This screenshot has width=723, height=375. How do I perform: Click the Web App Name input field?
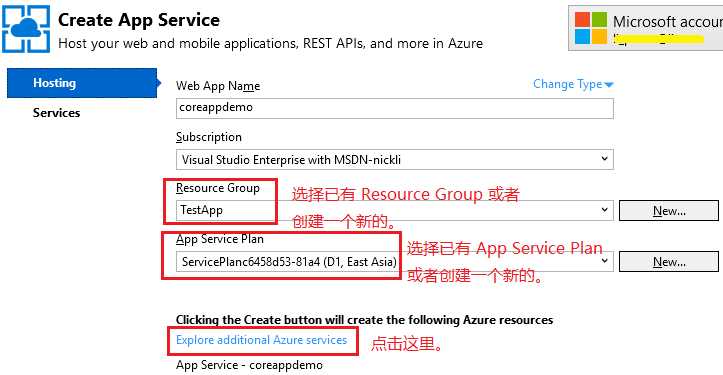point(395,108)
